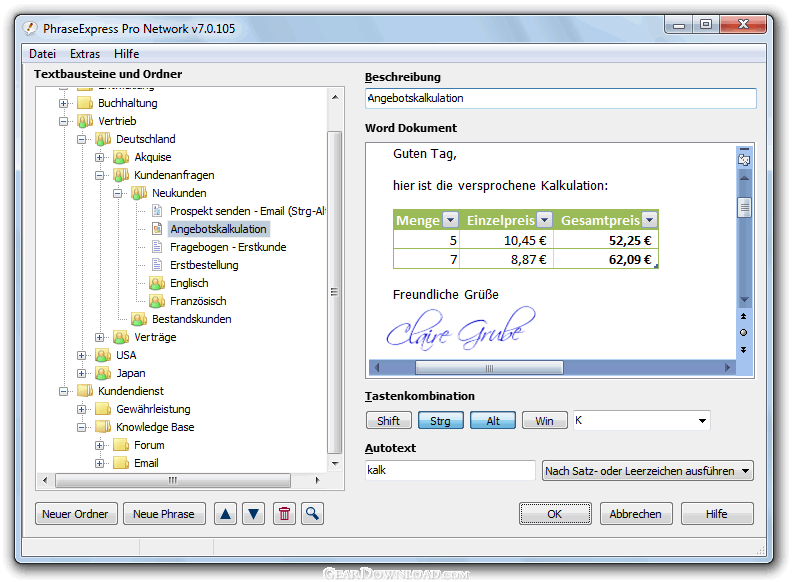Click the tree vertical scrollbar thumb

pyautogui.click(x=334, y=292)
